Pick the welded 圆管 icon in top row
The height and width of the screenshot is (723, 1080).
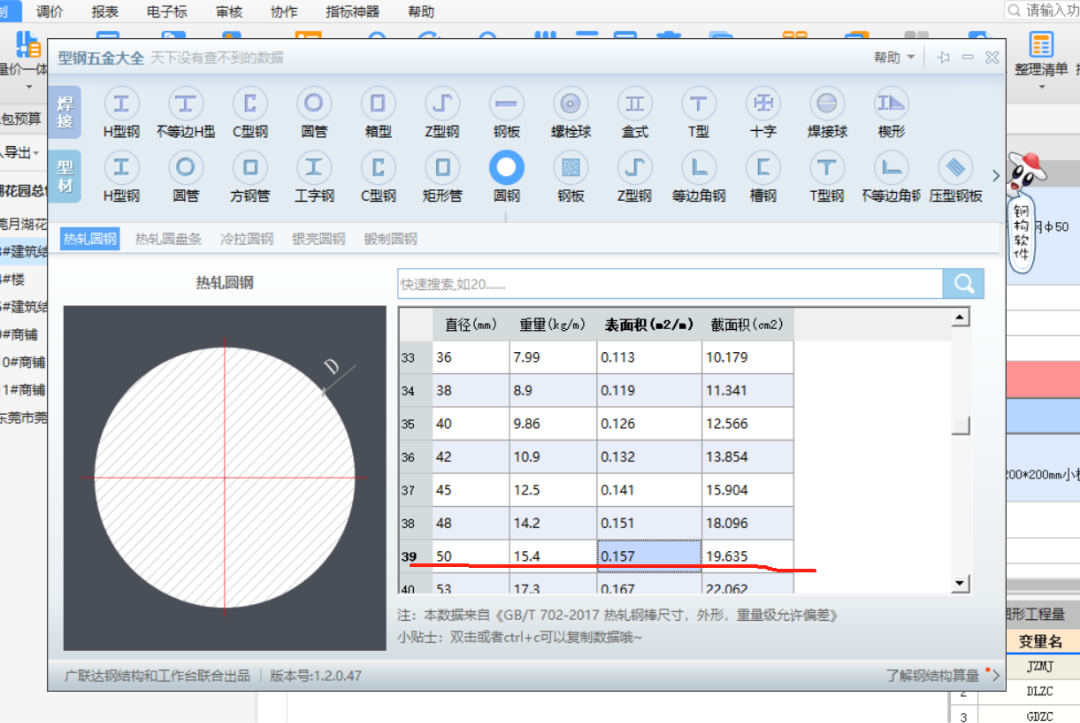coord(314,104)
